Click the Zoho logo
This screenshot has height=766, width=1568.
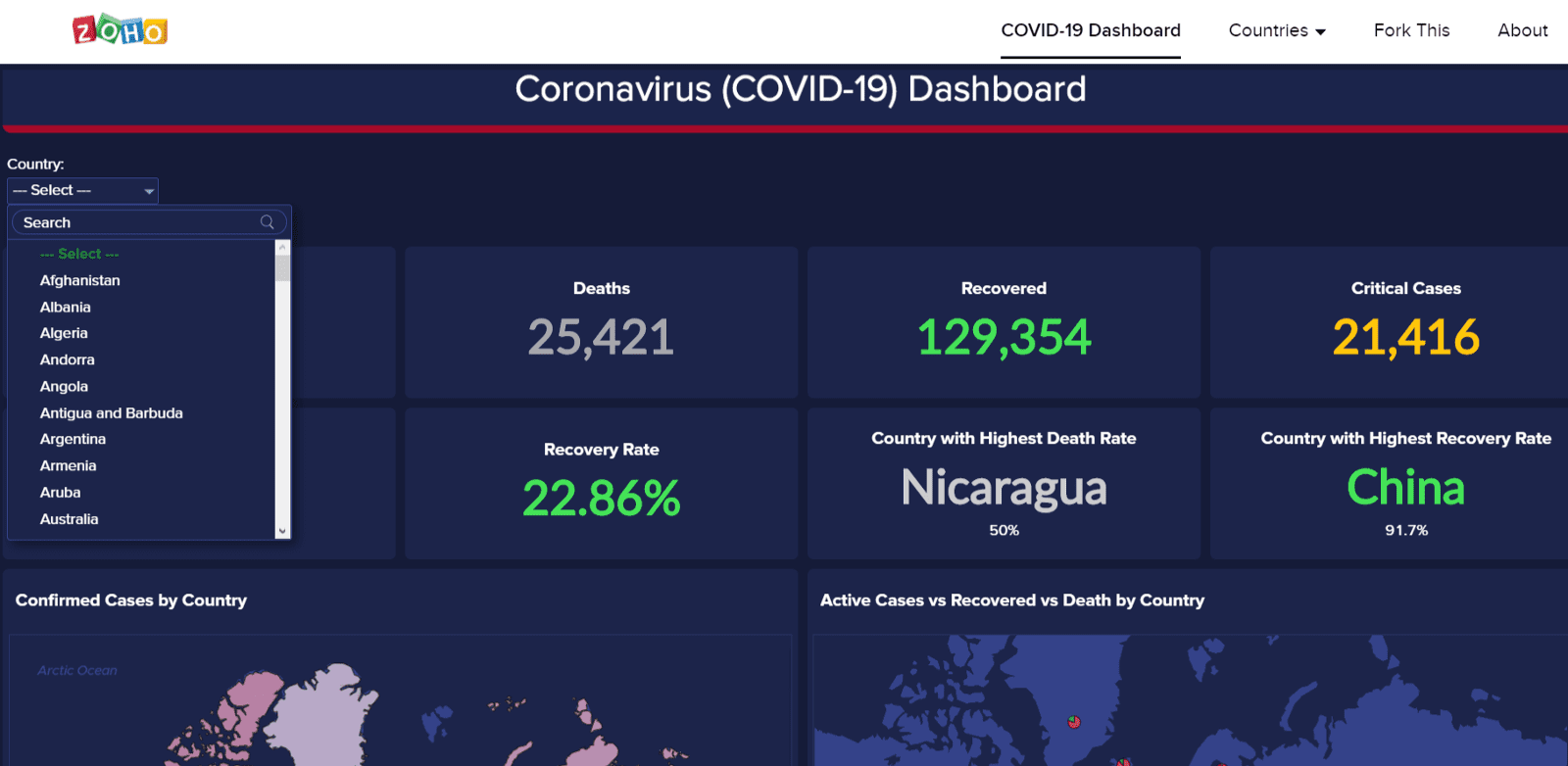point(120,30)
